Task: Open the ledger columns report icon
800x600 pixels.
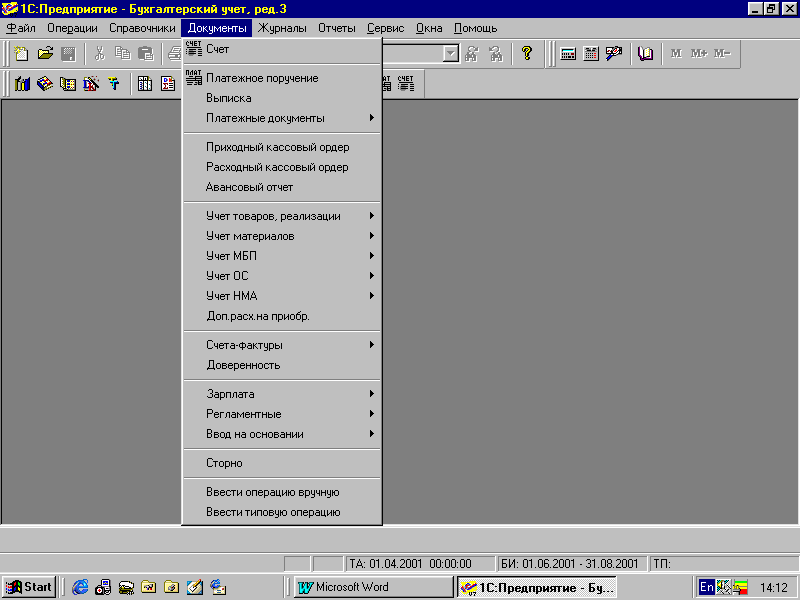Action: (145, 84)
